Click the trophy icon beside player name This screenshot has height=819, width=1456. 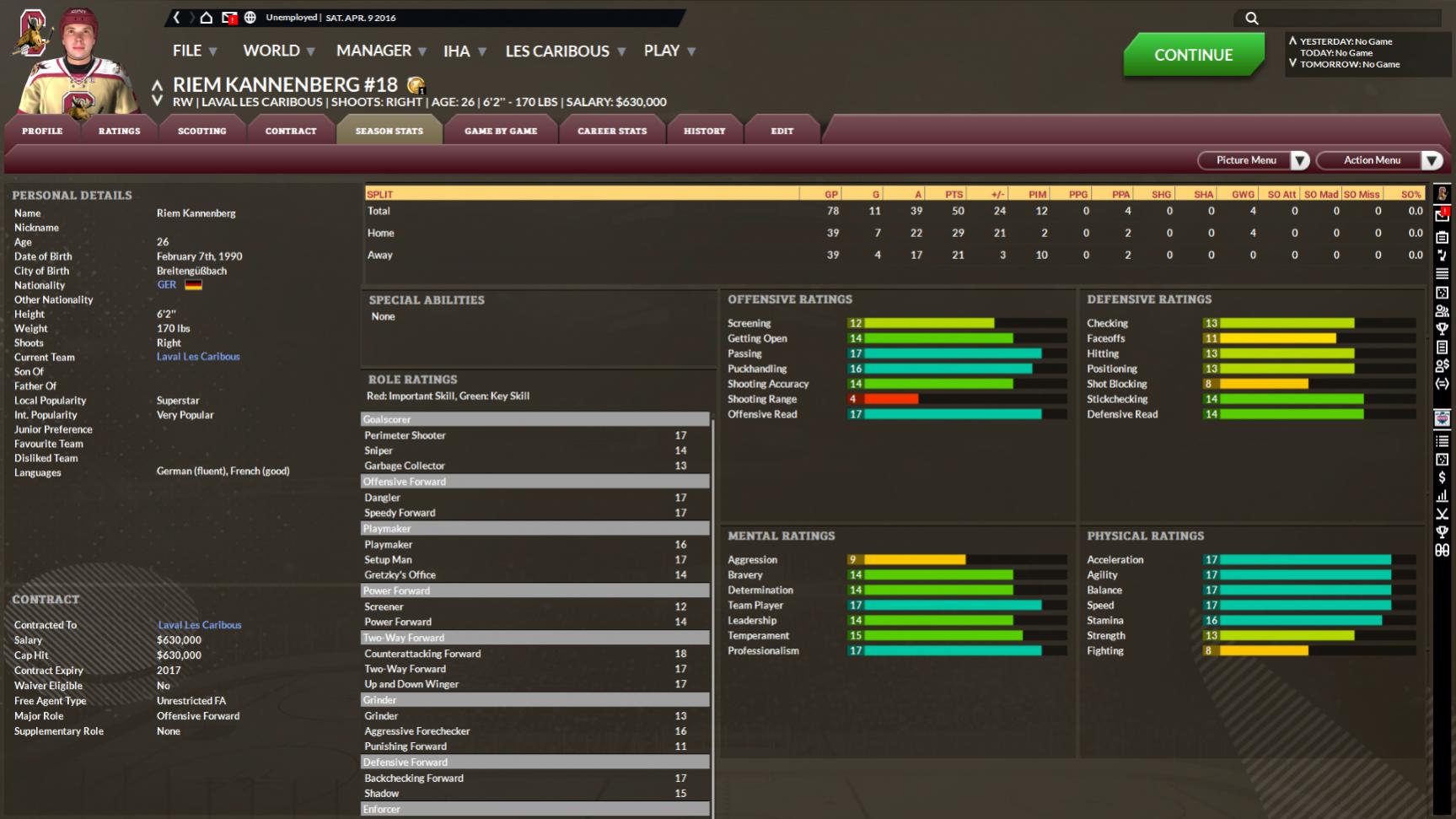416,85
